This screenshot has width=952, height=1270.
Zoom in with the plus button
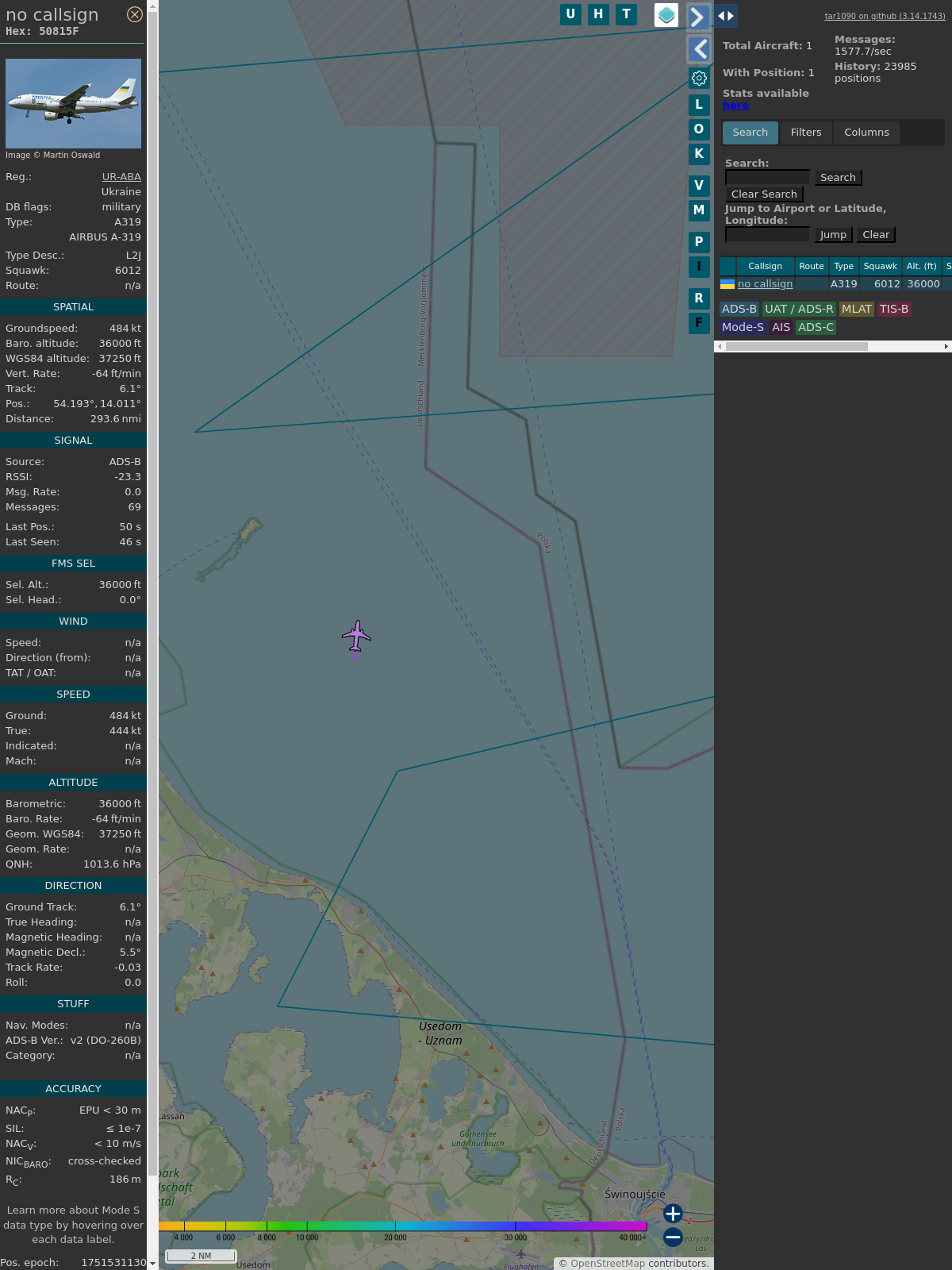tap(673, 1214)
